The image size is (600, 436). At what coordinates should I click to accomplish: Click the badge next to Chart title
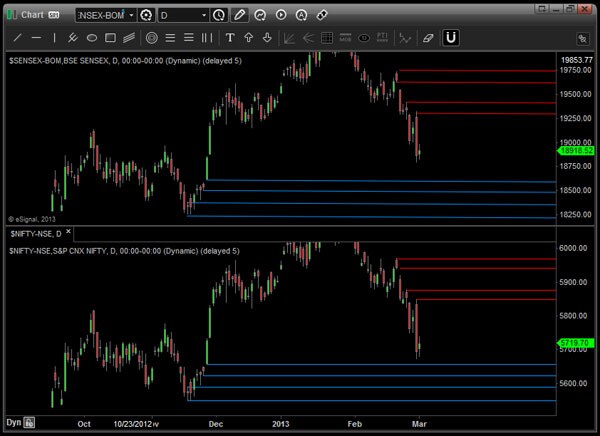point(54,15)
